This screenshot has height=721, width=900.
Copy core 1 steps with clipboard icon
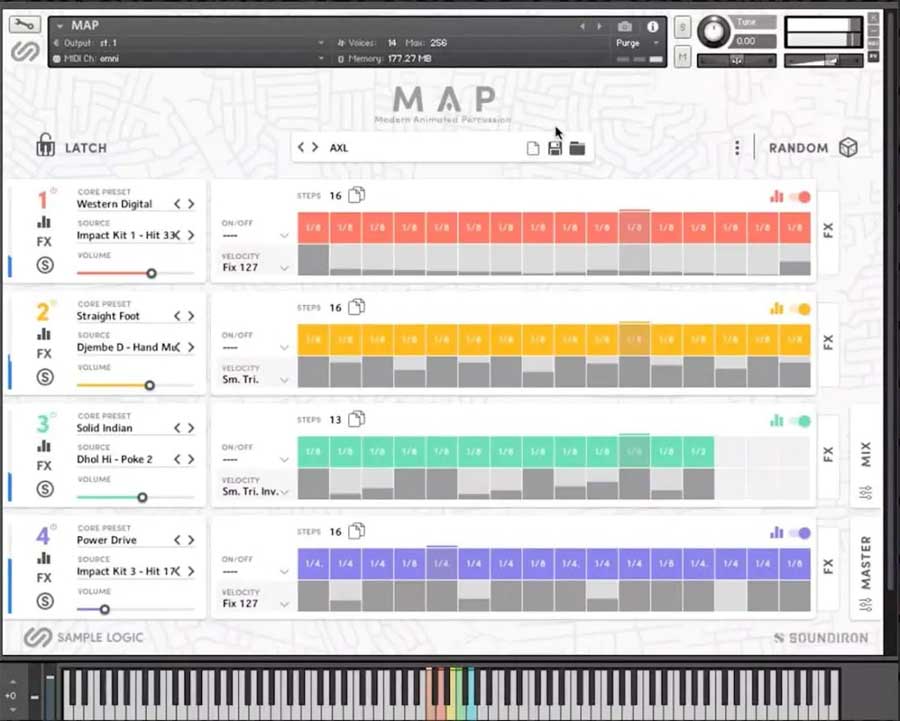[x=356, y=195]
